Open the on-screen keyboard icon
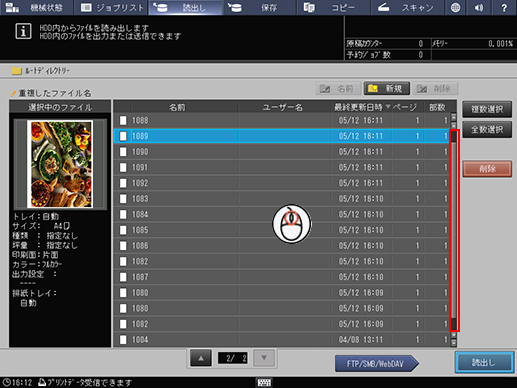Image resolution: width=517 pixels, height=388 pixels. coord(264,382)
